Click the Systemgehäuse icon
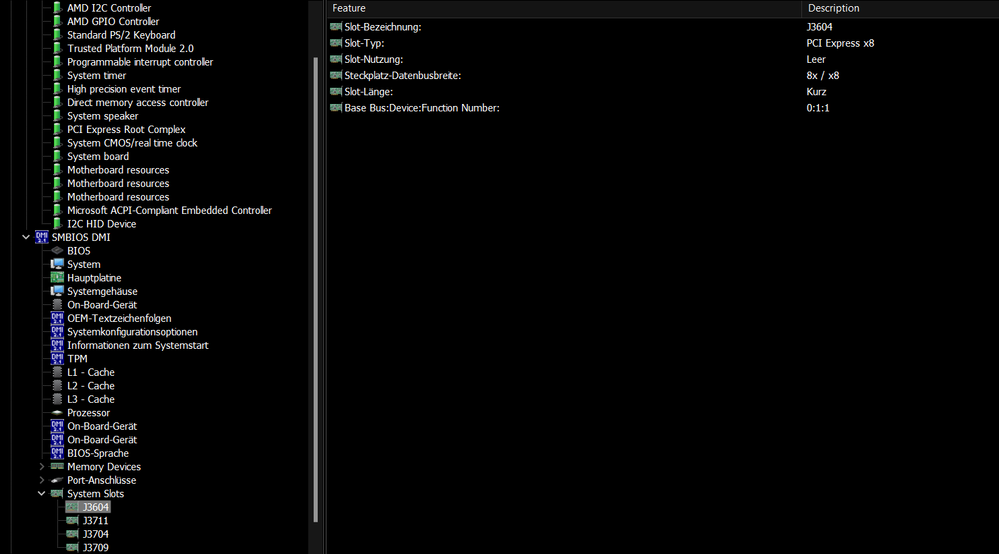 click(x=57, y=291)
